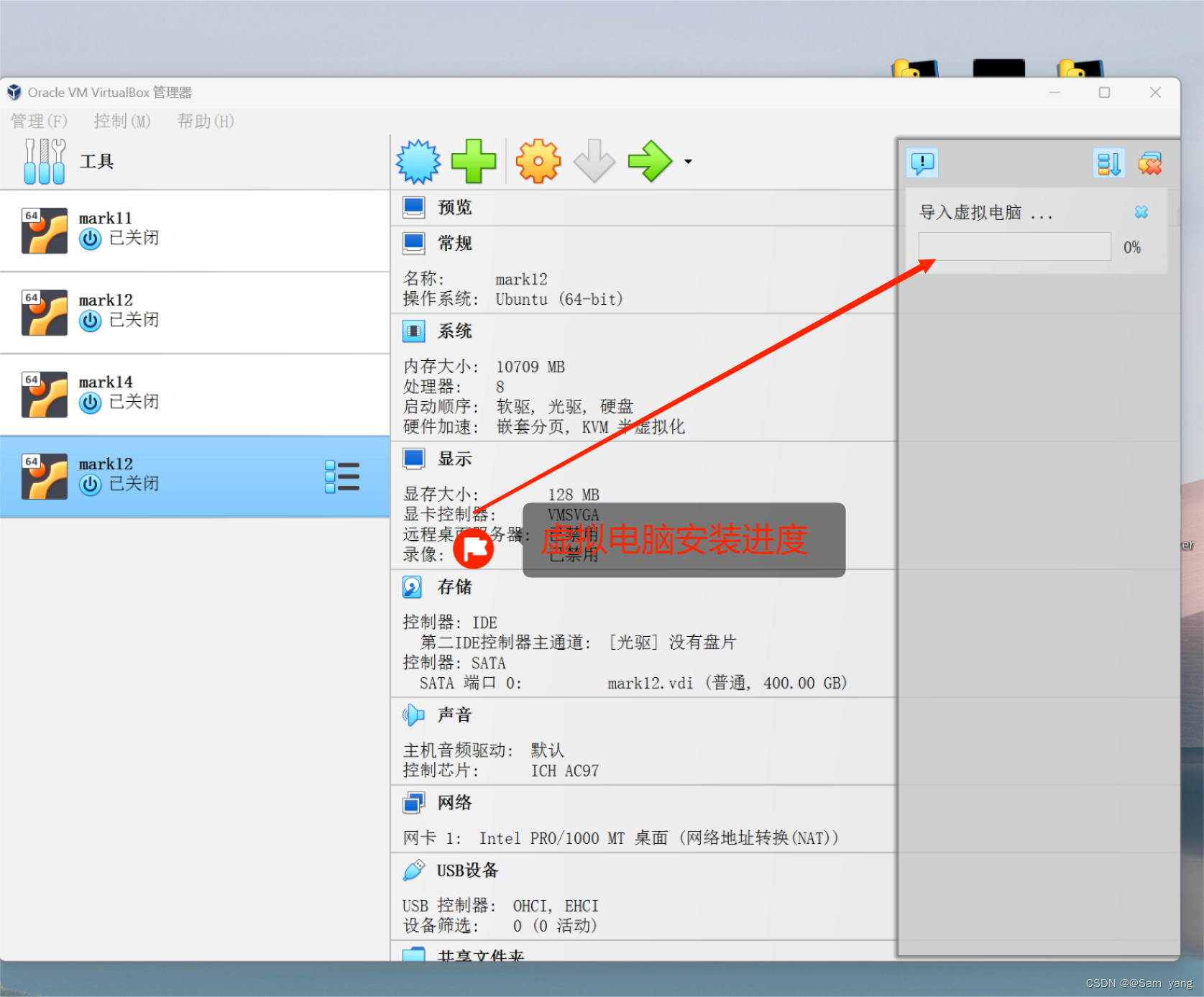This screenshot has width=1204, height=997.
Task: Click the VirtualBox title bar logo
Action: pos(14,92)
